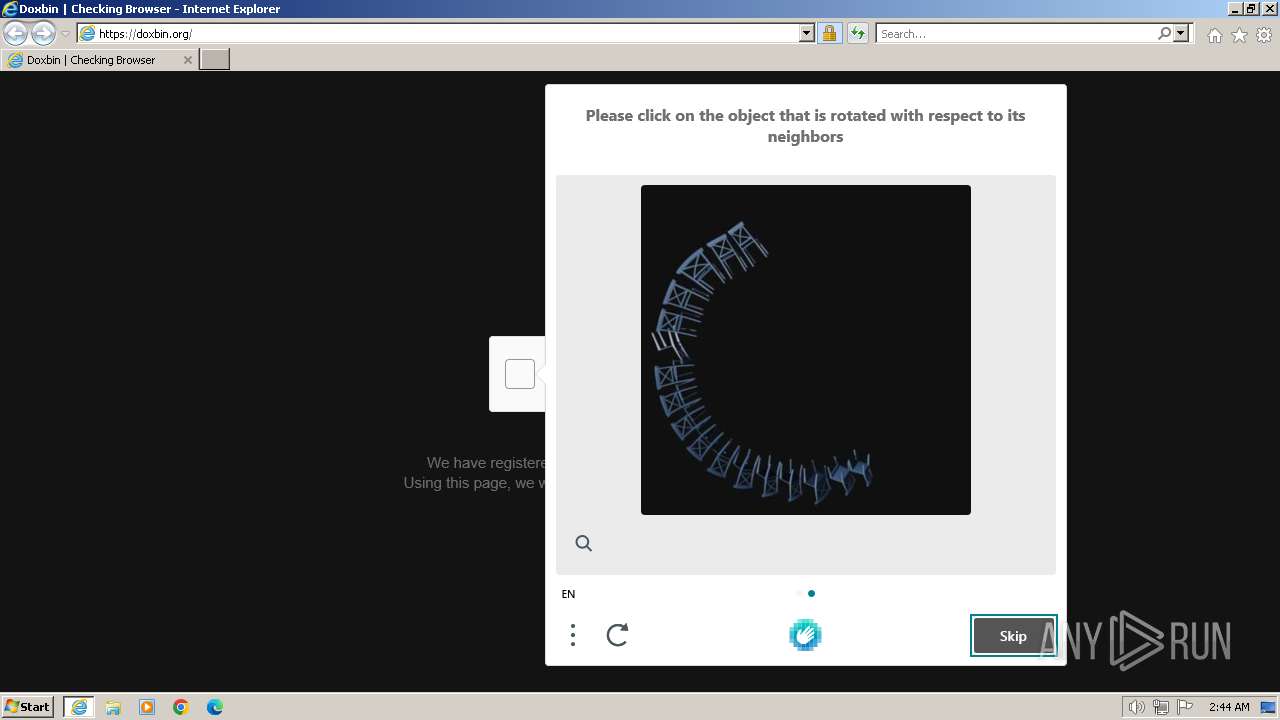Click the active challenge progress dot
The width and height of the screenshot is (1280, 720).
[x=811, y=593]
